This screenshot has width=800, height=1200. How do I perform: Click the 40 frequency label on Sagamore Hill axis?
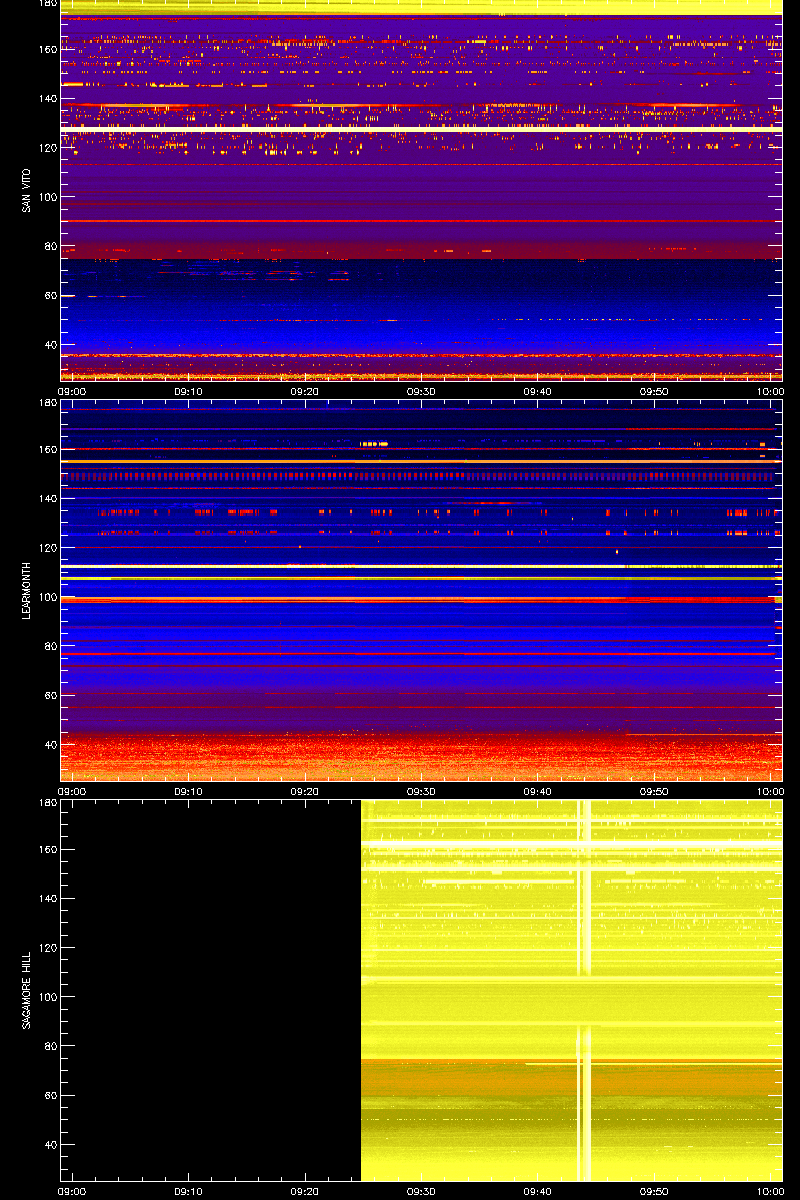[50, 1145]
